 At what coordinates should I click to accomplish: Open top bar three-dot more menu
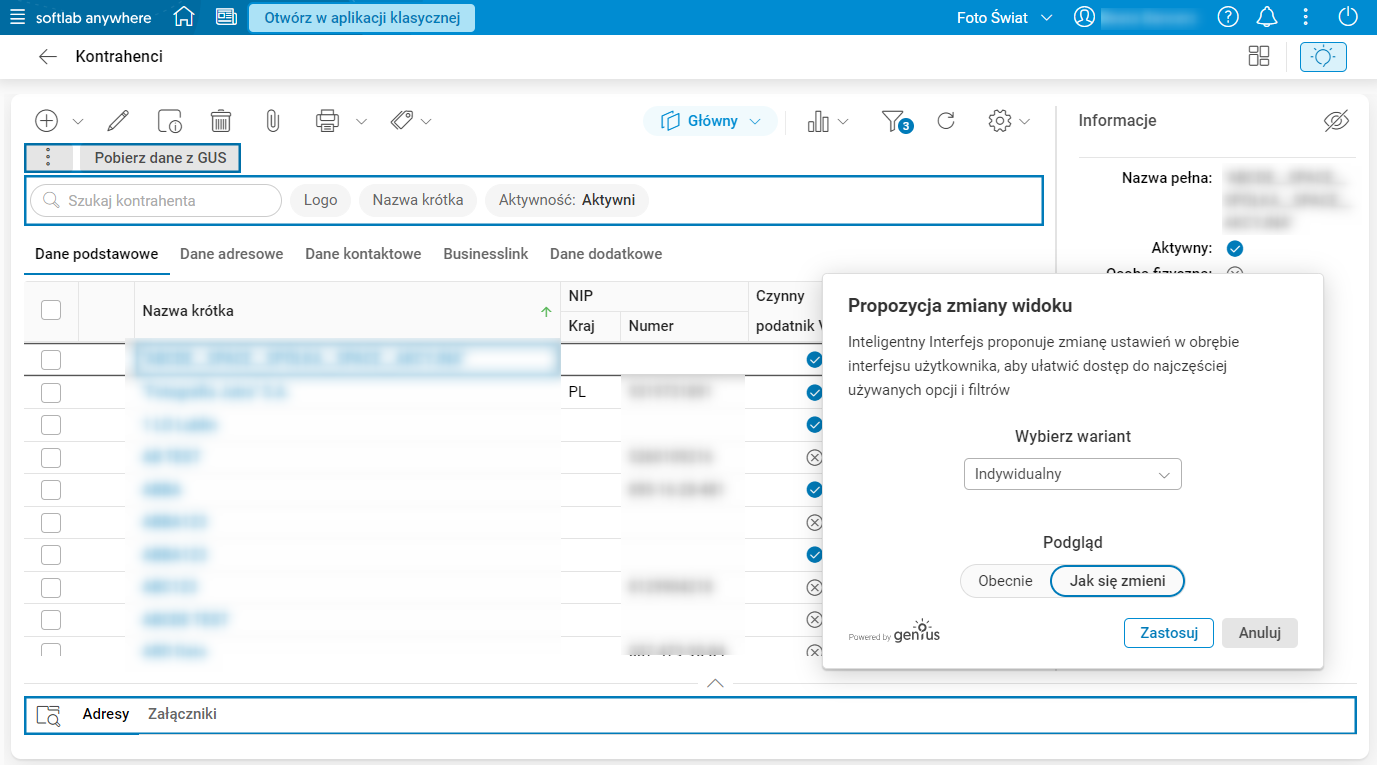pyautogui.click(x=1306, y=17)
